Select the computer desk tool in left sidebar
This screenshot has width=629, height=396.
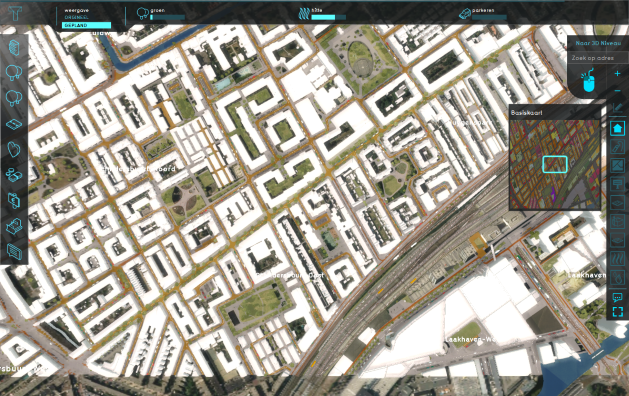14,227
